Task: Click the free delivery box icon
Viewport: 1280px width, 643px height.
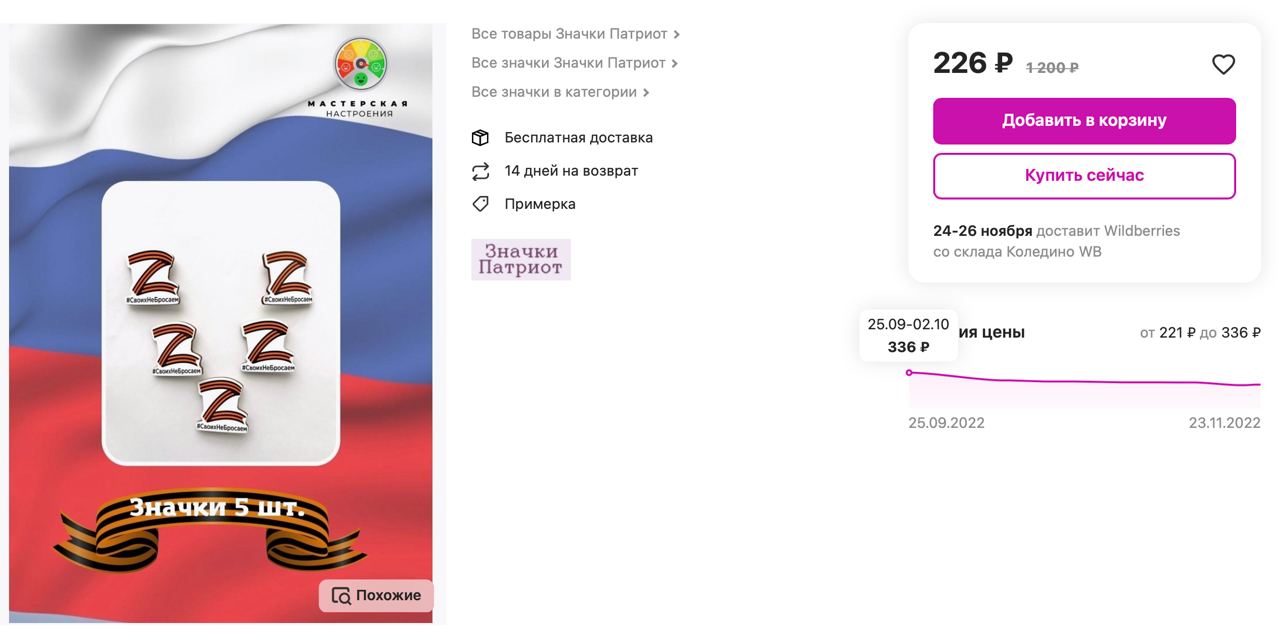Action: (481, 138)
